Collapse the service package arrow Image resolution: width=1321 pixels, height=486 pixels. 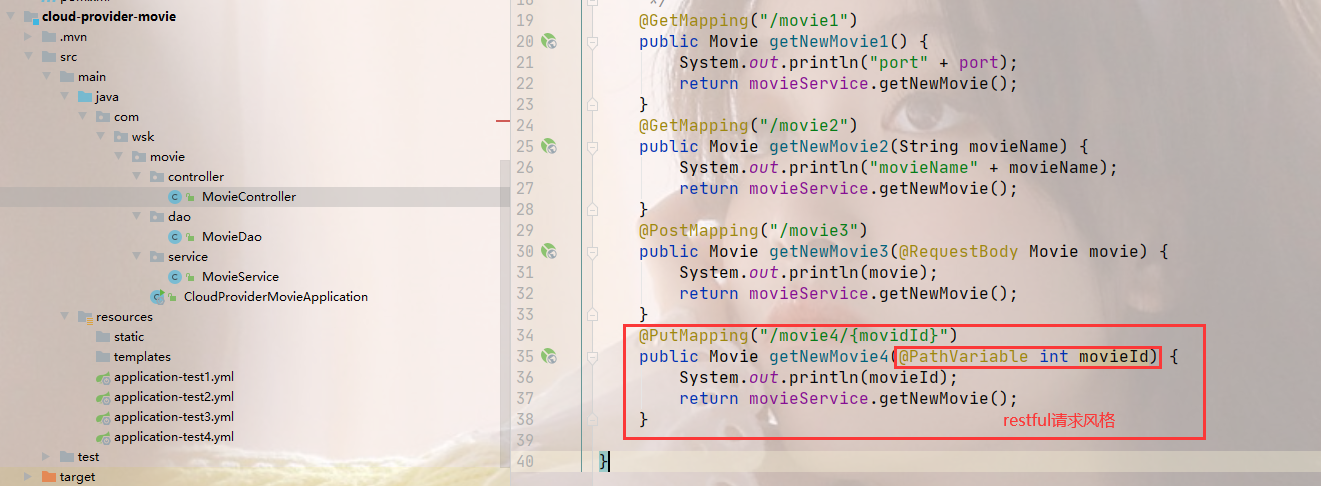(139, 257)
